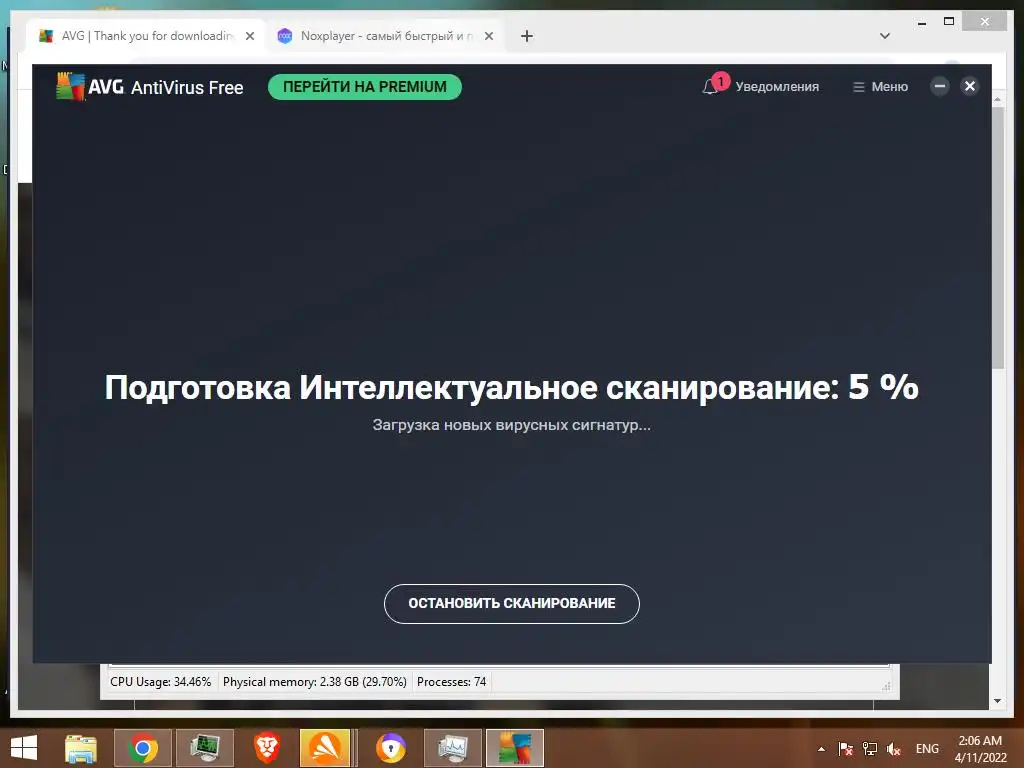1024x768 pixels.
Task: Click the Noxplayer tab favicon
Action: coord(284,36)
